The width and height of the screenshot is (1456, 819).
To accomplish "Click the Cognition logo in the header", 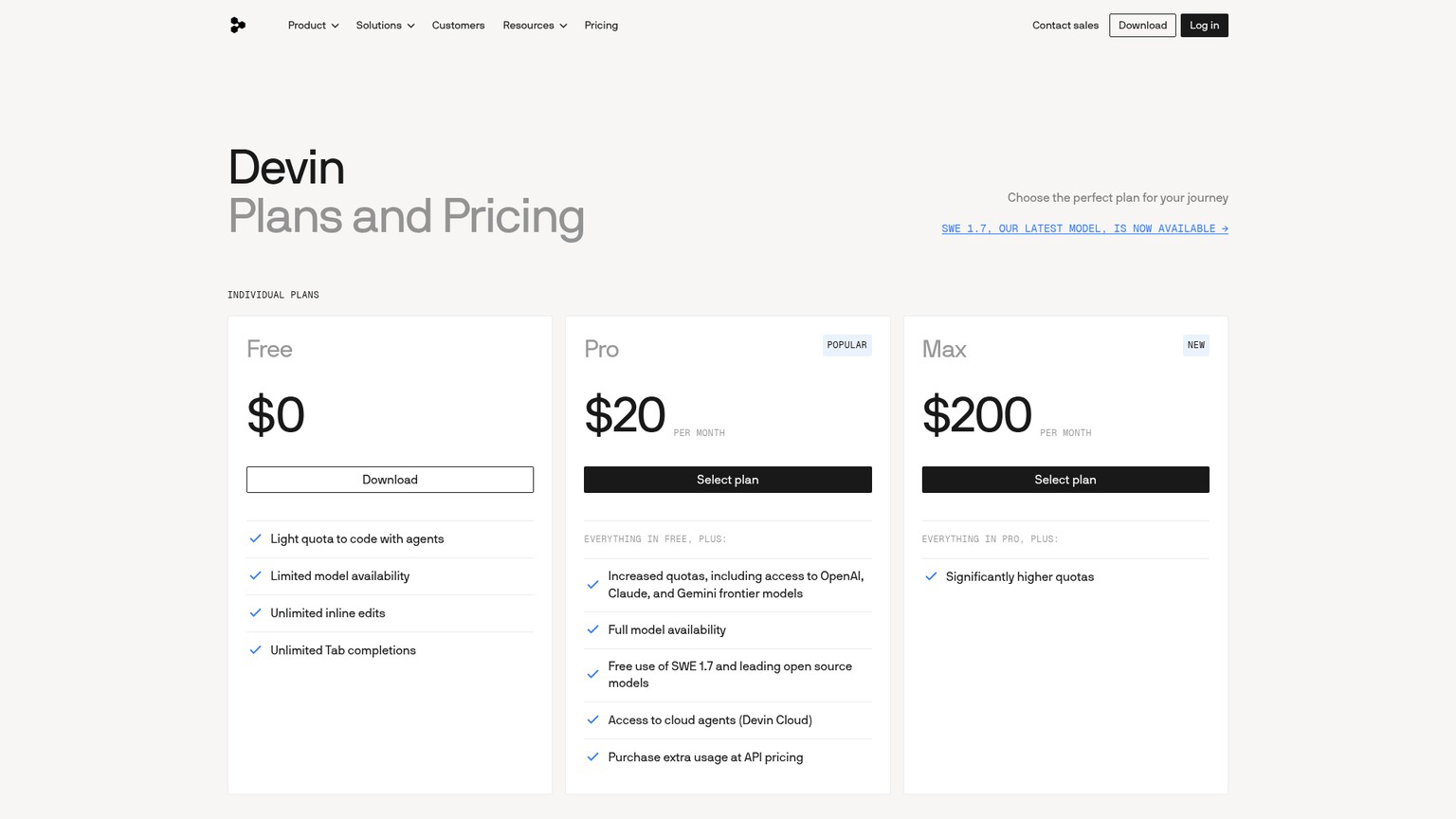I will click(x=238, y=26).
